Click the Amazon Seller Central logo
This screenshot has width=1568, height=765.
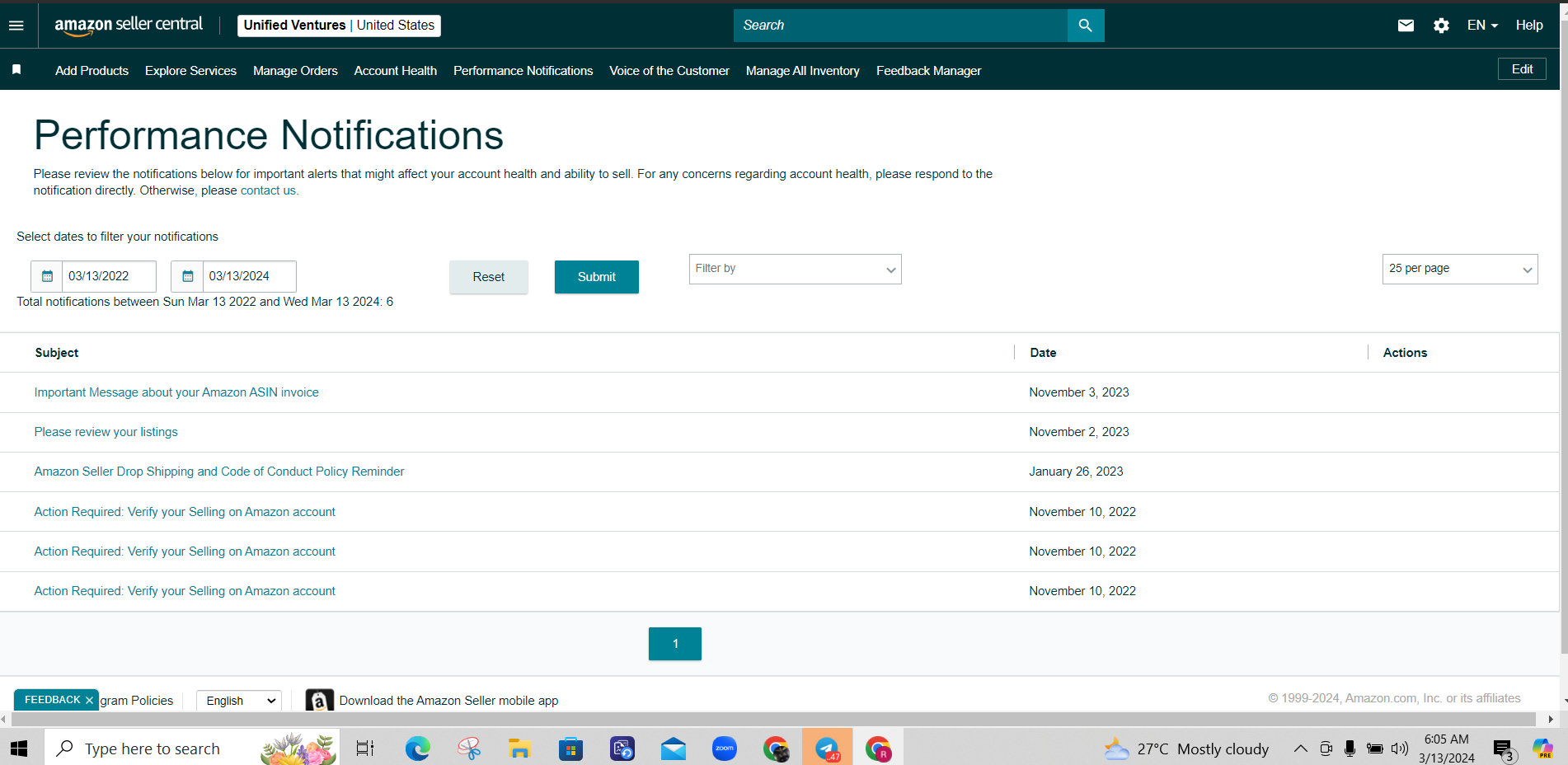pyautogui.click(x=129, y=26)
